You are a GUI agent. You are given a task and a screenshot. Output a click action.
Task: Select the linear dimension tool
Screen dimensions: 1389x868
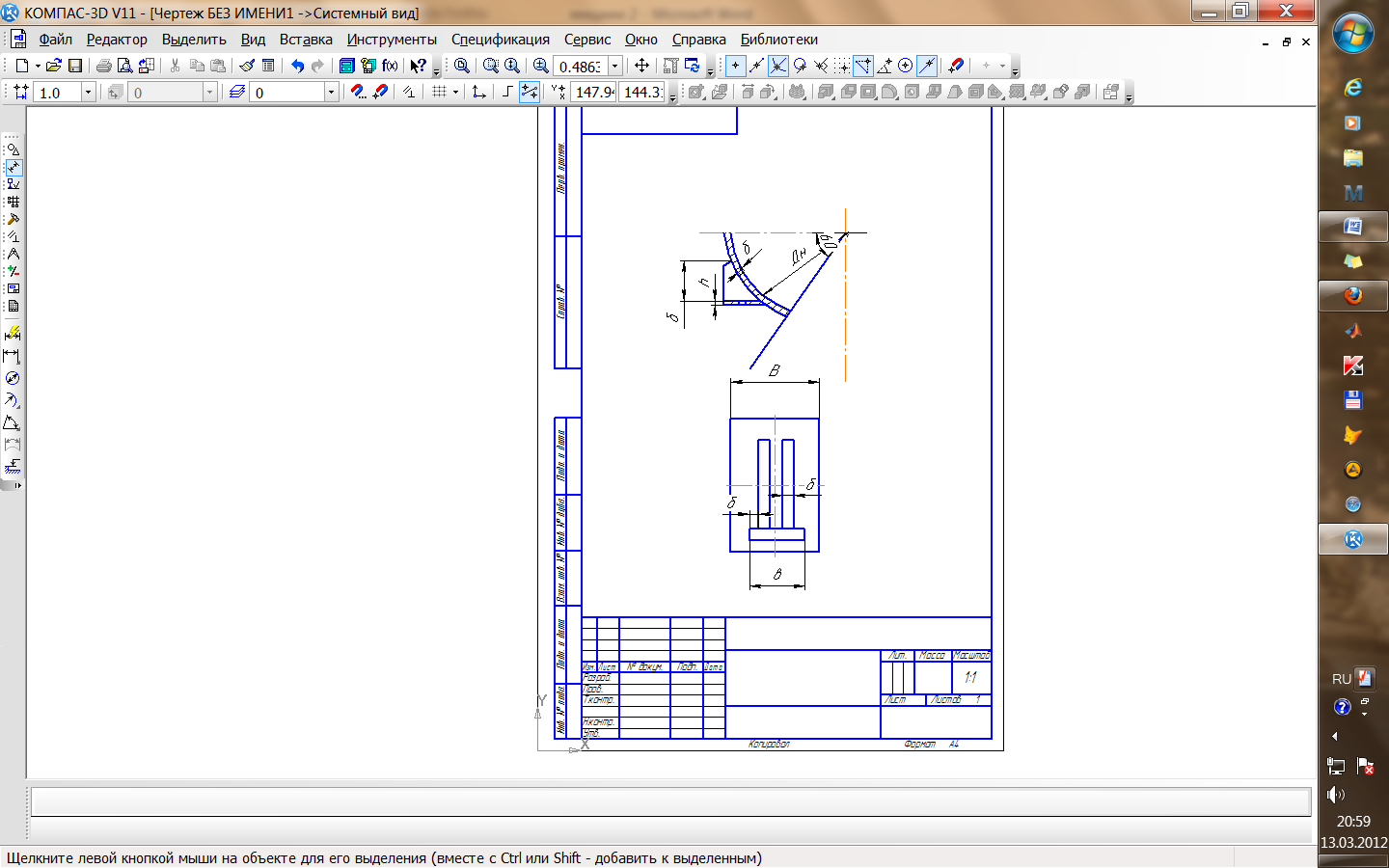point(13,356)
